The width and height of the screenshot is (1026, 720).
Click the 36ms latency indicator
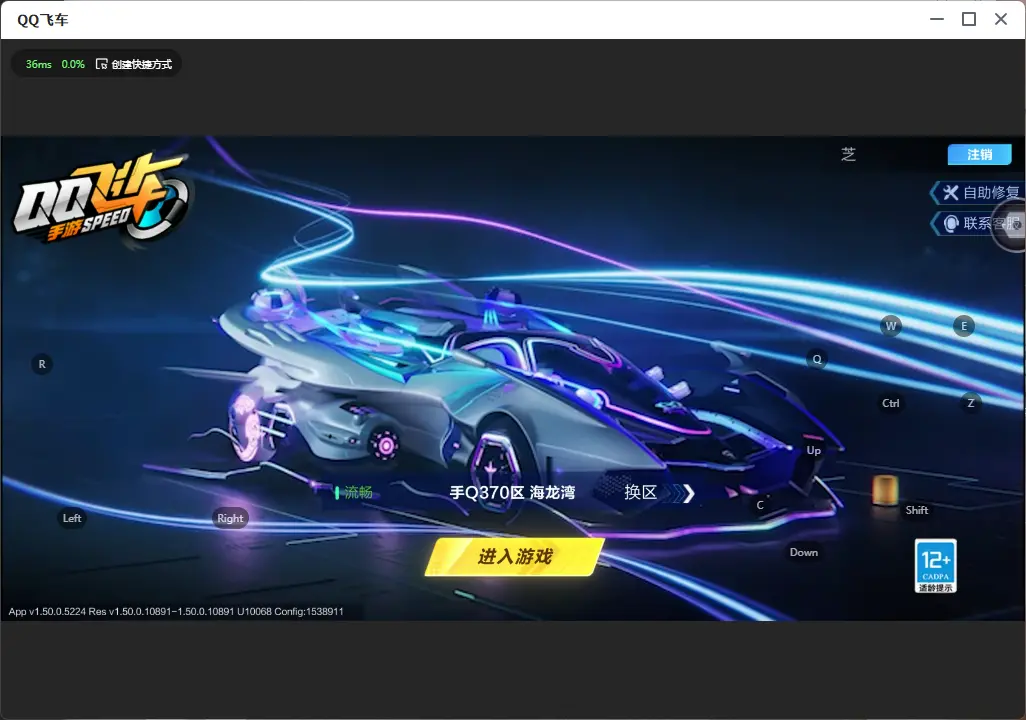coord(39,64)
